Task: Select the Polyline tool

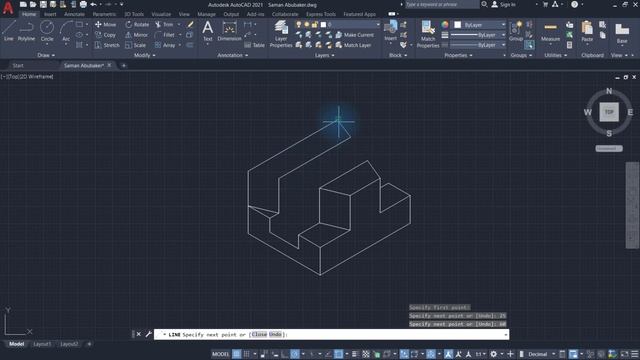Action: 26,31
